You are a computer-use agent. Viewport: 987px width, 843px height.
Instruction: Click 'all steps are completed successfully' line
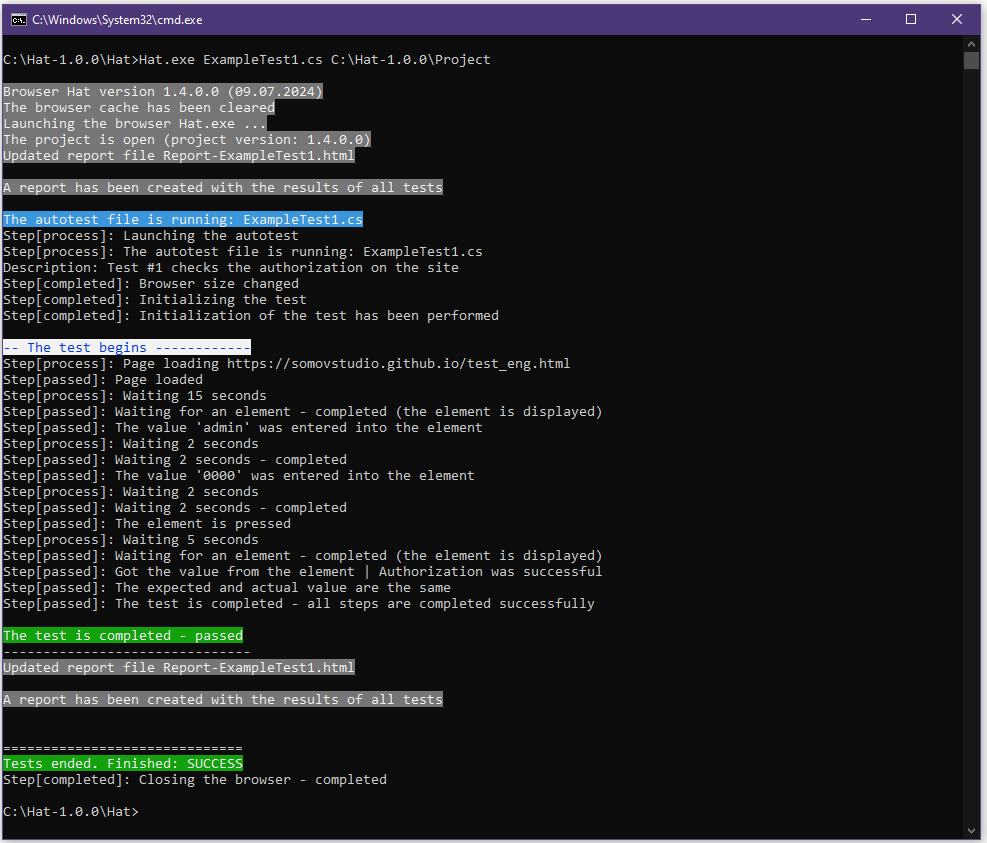[x=299, y=604]
